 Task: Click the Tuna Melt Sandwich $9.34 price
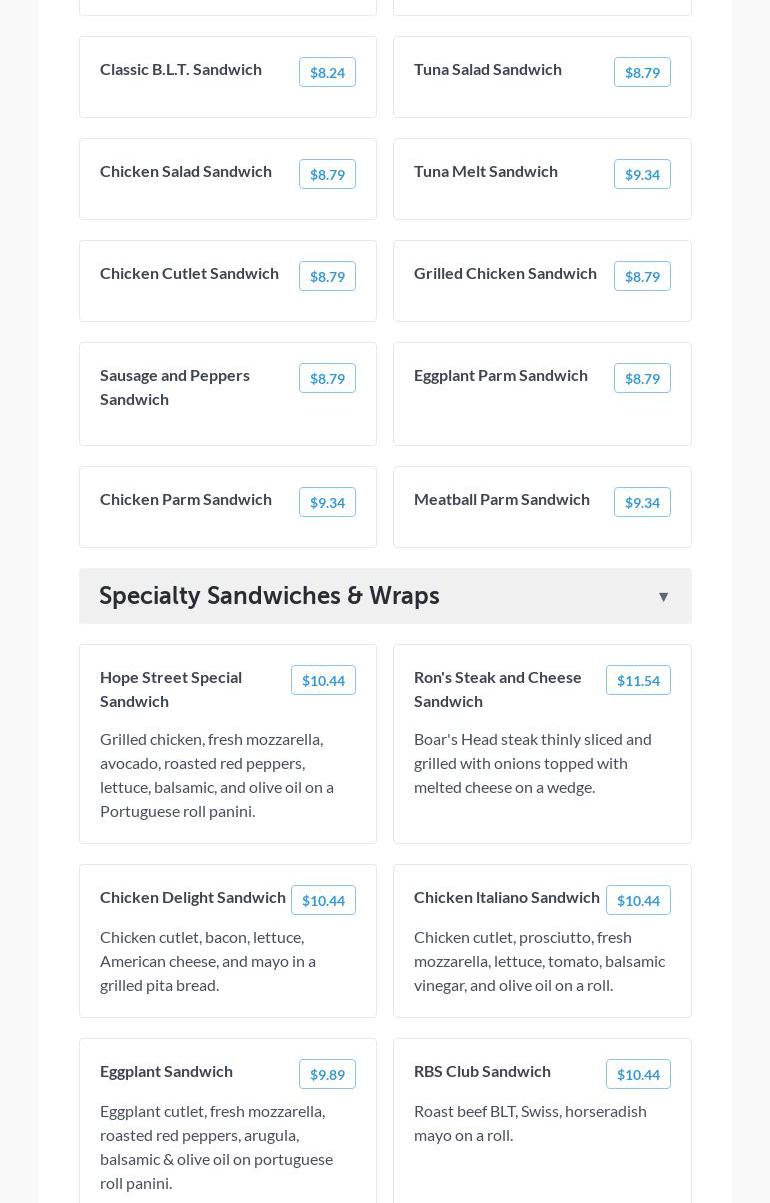tap(642, 175)
